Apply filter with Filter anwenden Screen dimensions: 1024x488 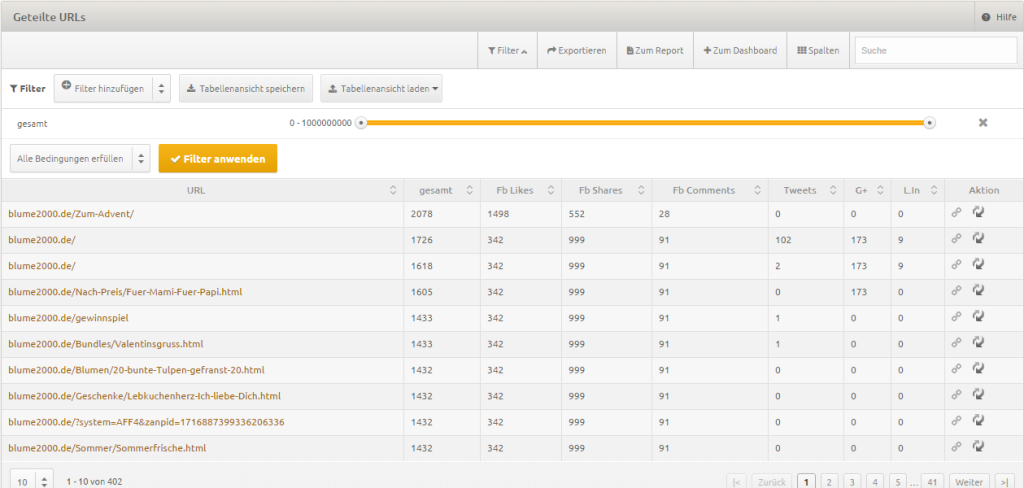pyautogui.click(x=217, y=159)
